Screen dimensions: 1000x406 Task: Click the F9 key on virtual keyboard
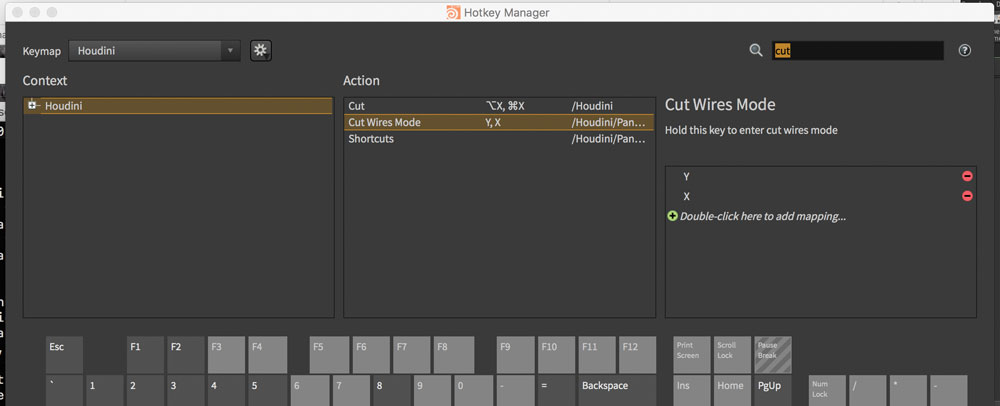coord(515,355)
